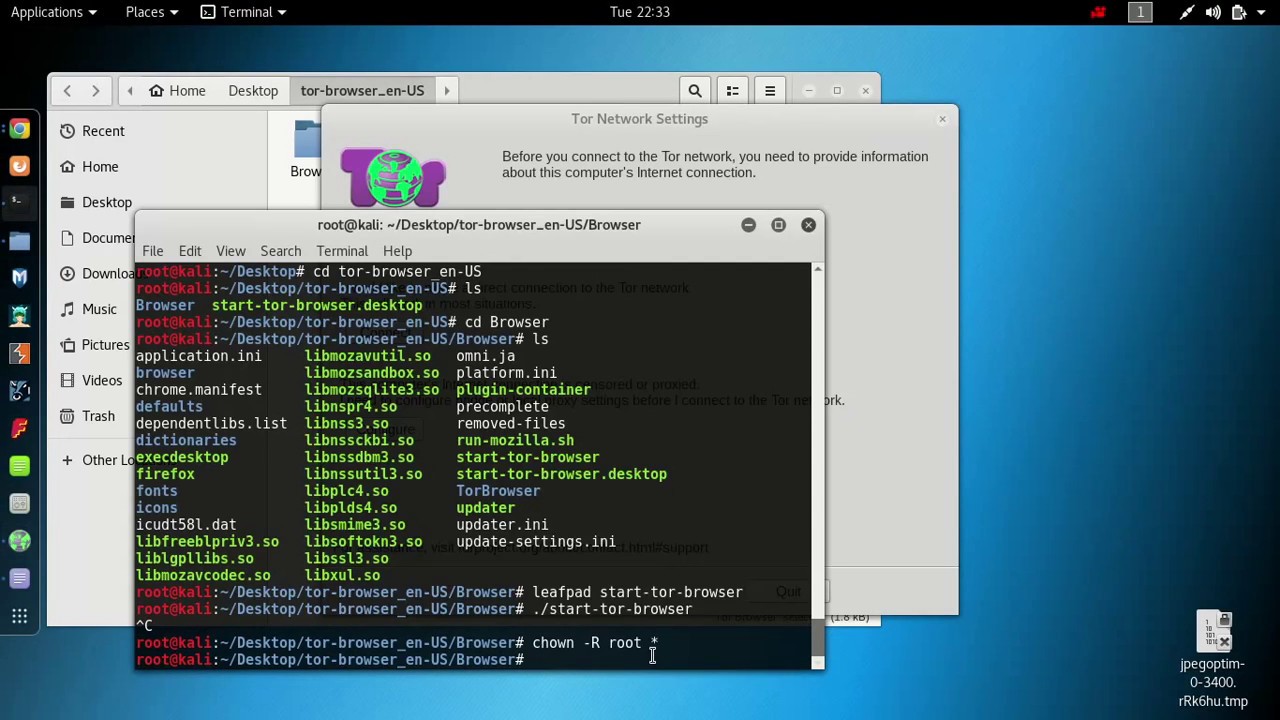Click the red screen recorder tray icon
Viewport: 1280px width, 720px height.
click(1098, 12)
